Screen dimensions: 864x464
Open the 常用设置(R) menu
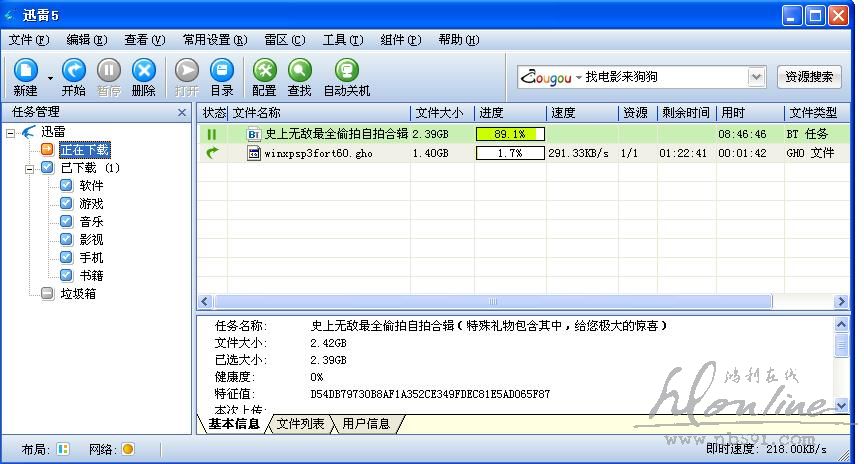(x=215, y=40)
